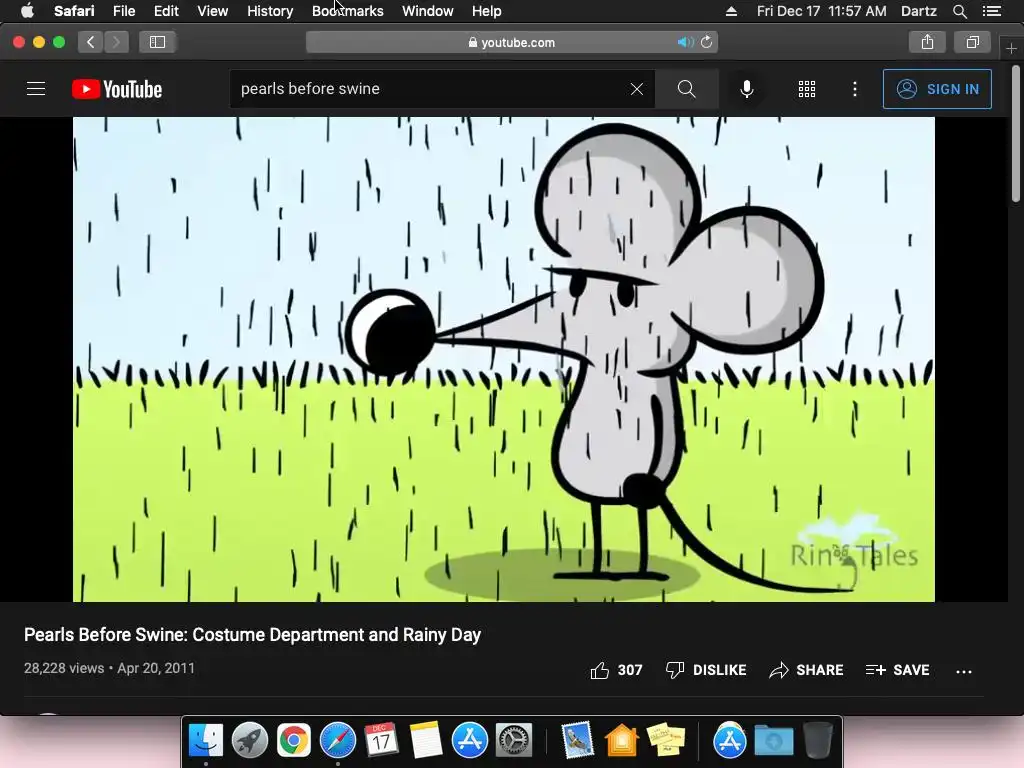
Task: Open System Preferences from the Dock
Action: click(514, 741)
